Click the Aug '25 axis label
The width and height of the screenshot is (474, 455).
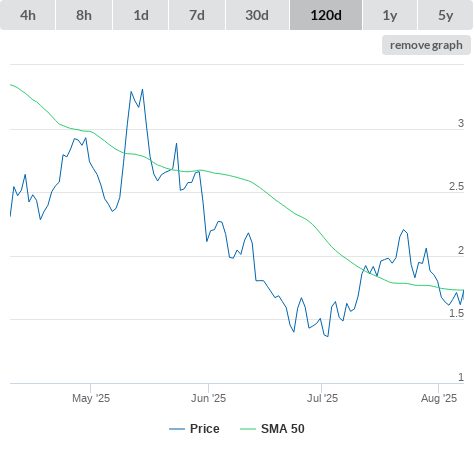(439, 398)
